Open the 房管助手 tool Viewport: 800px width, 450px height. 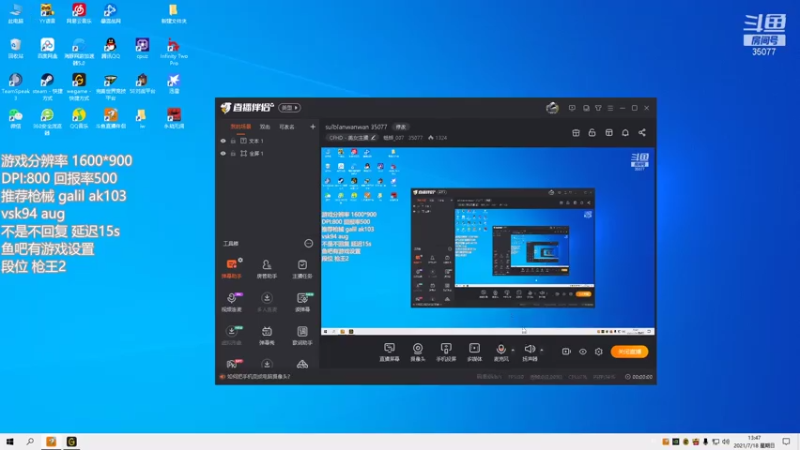pos(267,268)
